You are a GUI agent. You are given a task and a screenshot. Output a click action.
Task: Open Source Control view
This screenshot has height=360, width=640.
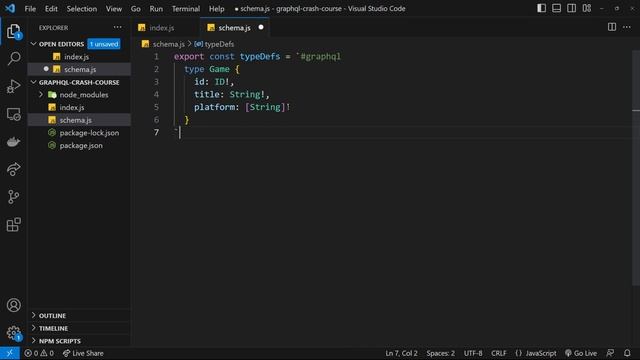(13, 197)
